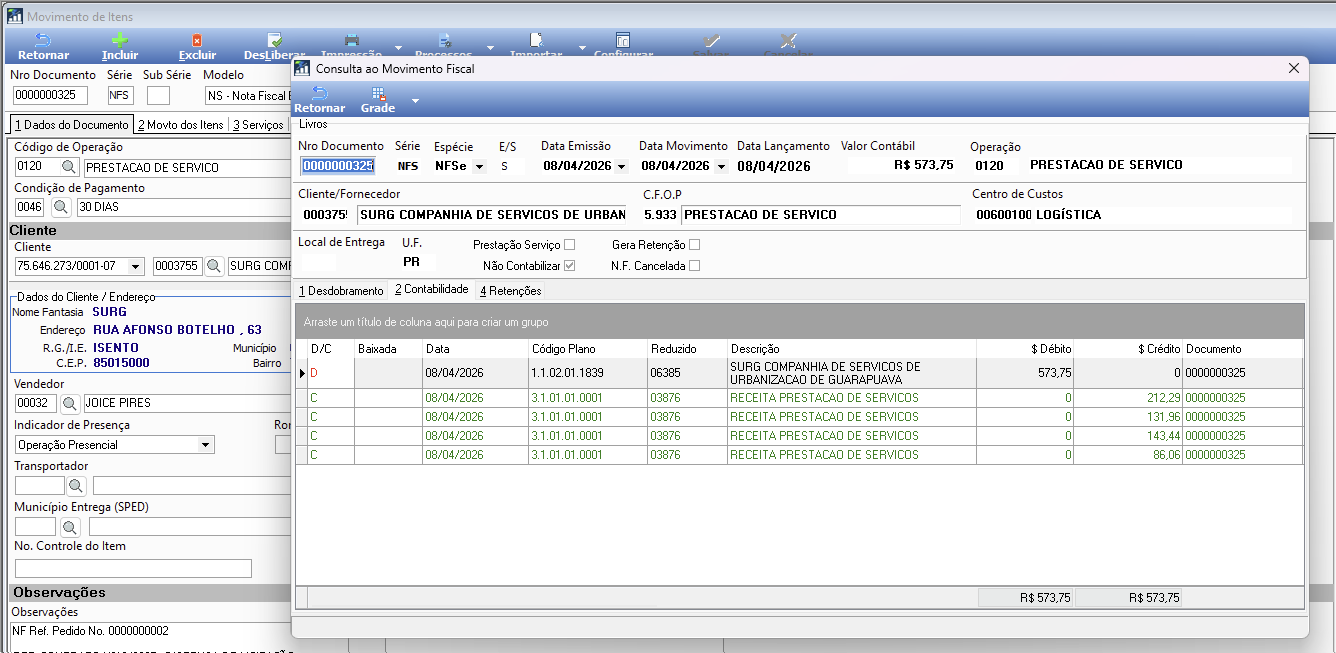Toggle N.F. Cancelada checkbox
The image size is (1336, 653).
coord(694,266)
